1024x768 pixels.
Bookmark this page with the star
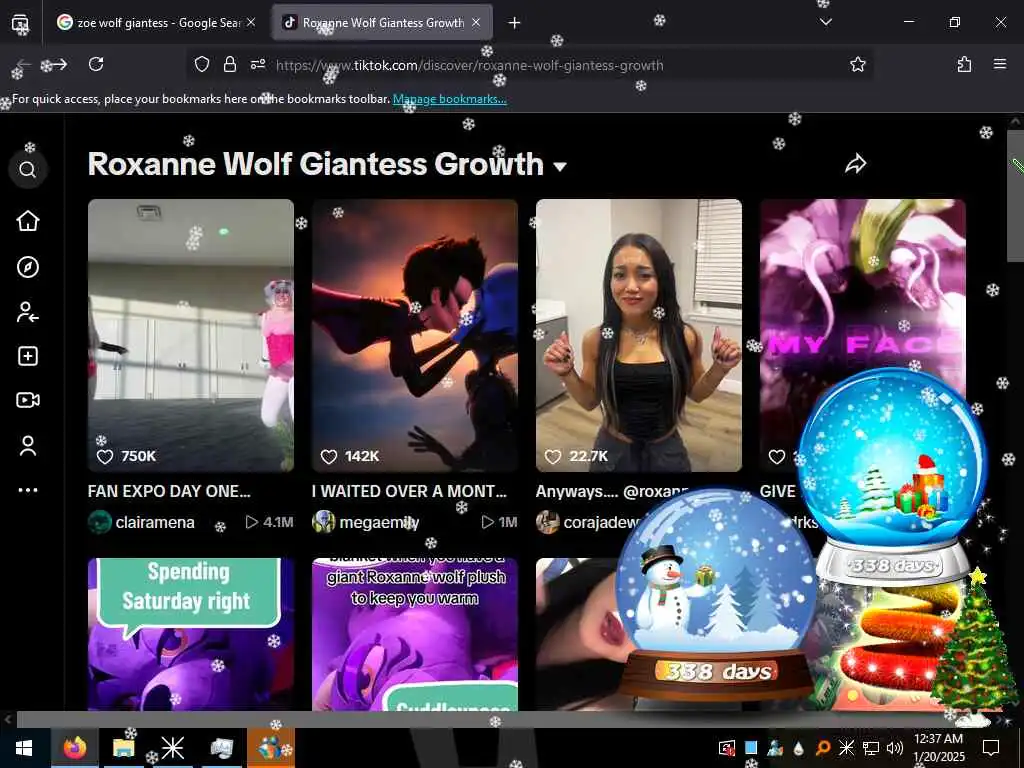pyautogui.click(x=857, y=64)
